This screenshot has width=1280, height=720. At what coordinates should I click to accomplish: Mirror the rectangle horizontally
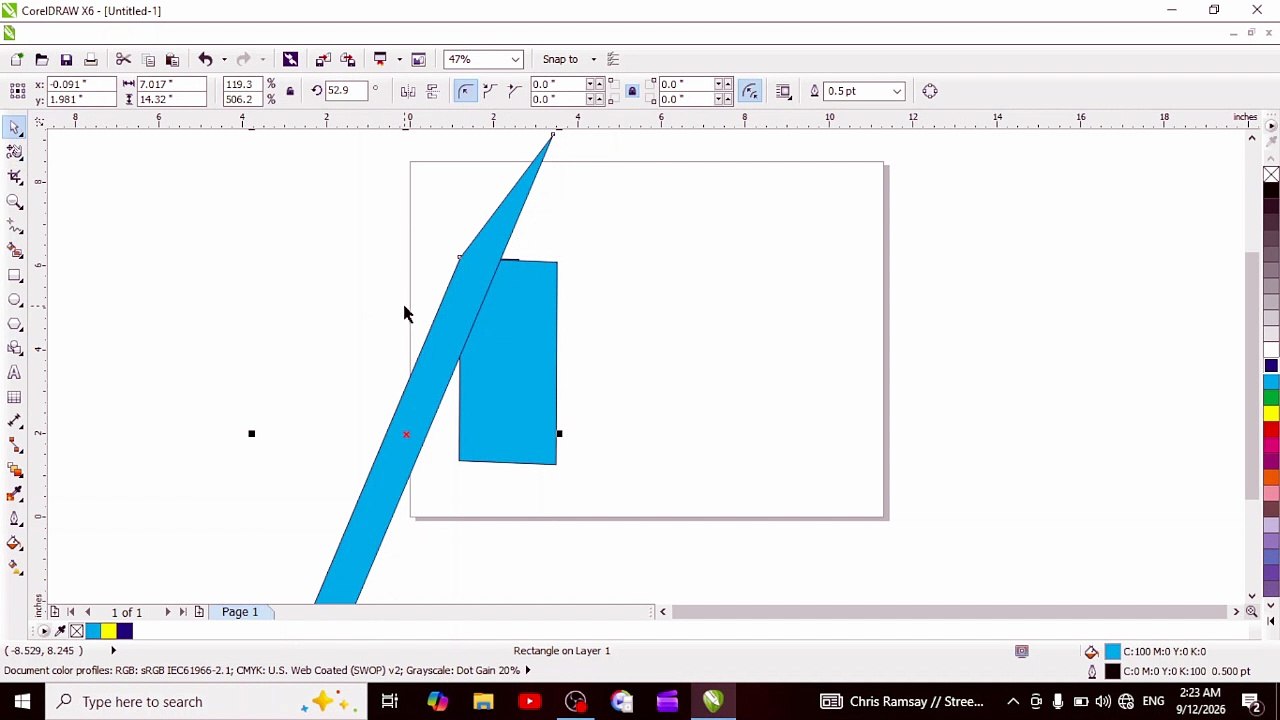tap(408, 92)
